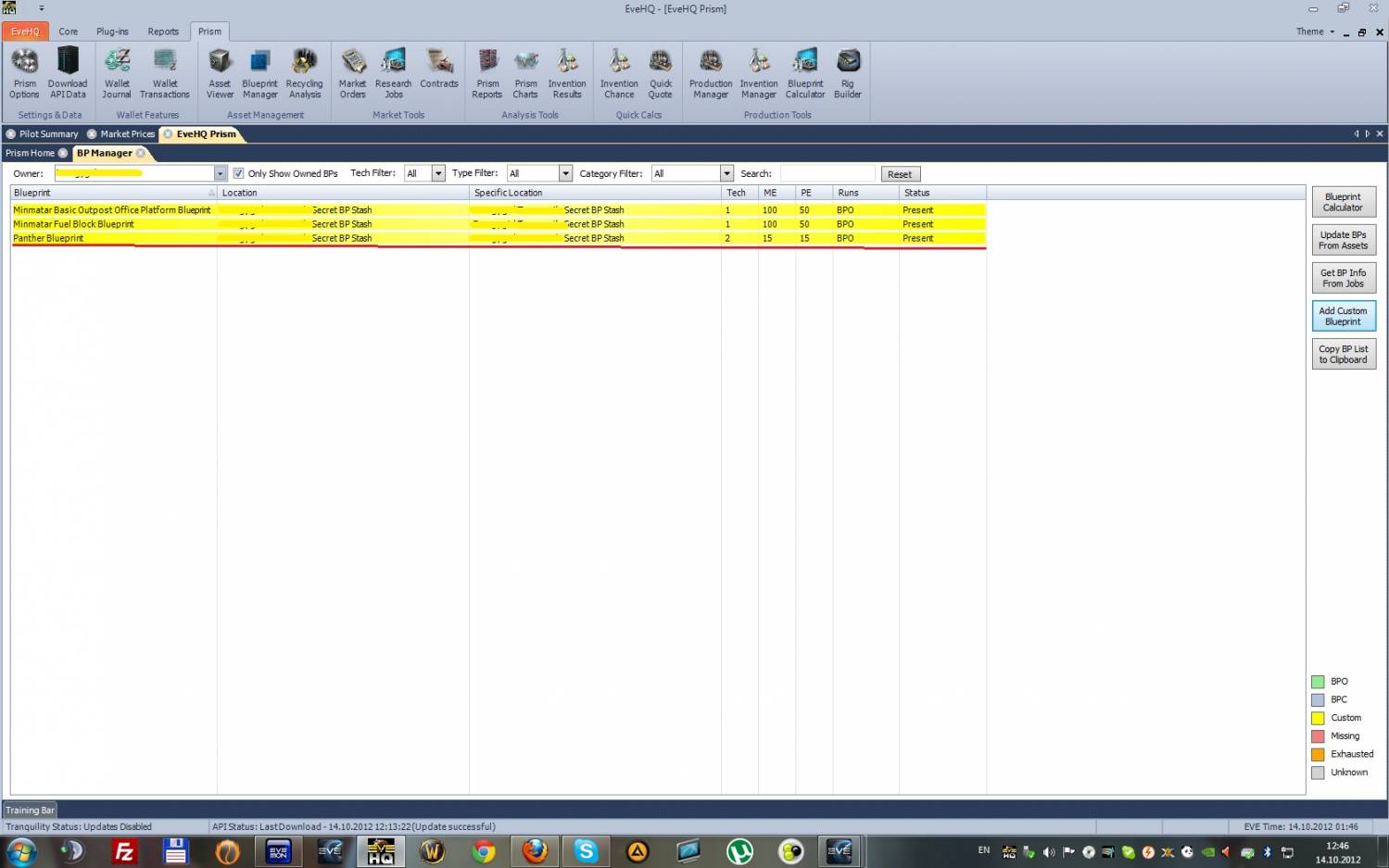Click Update BPs From Assets button
This screenshot has height=868, width=1389.
(1343, 240)
